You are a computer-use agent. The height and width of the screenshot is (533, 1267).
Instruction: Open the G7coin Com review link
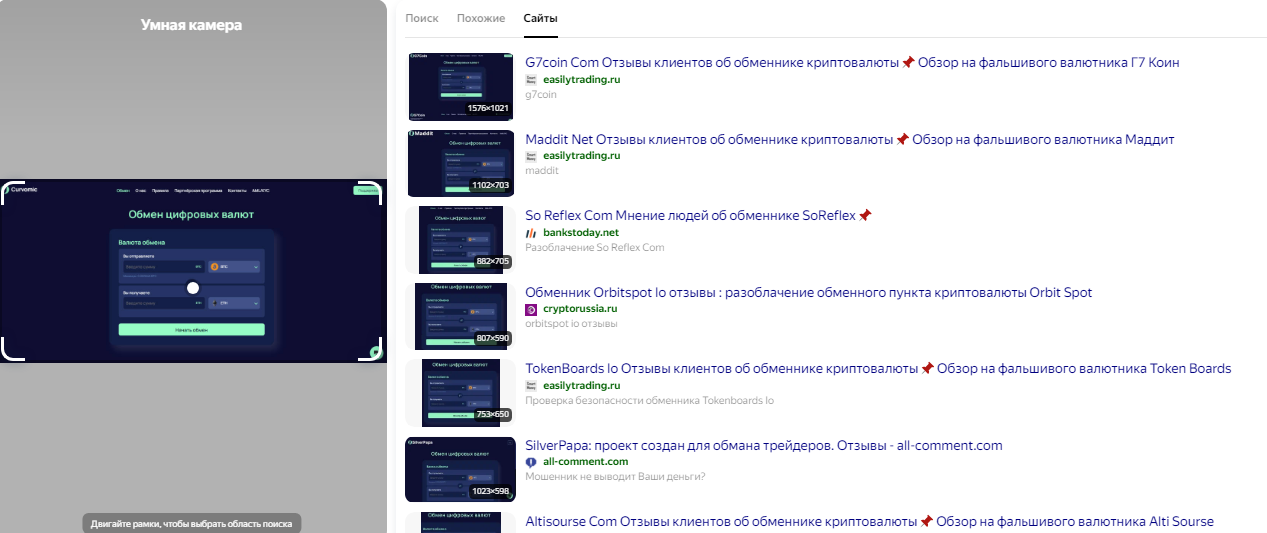(x=852, y=62)
